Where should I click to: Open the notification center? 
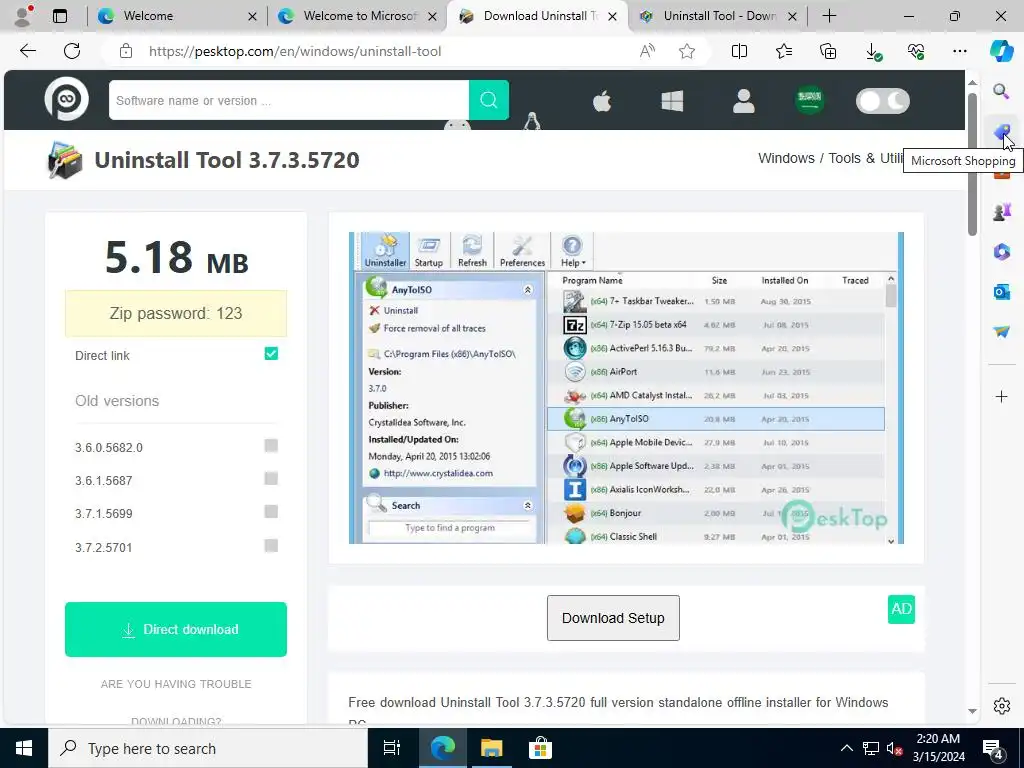tap(993, 748)
